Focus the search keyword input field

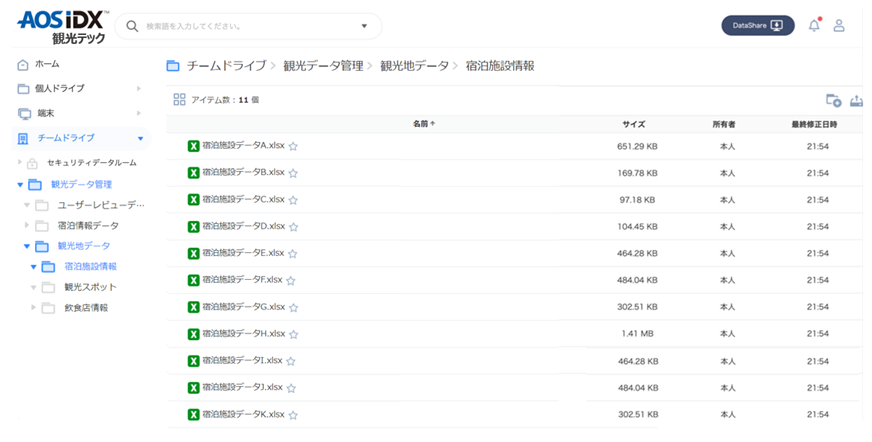coord(247,26)
